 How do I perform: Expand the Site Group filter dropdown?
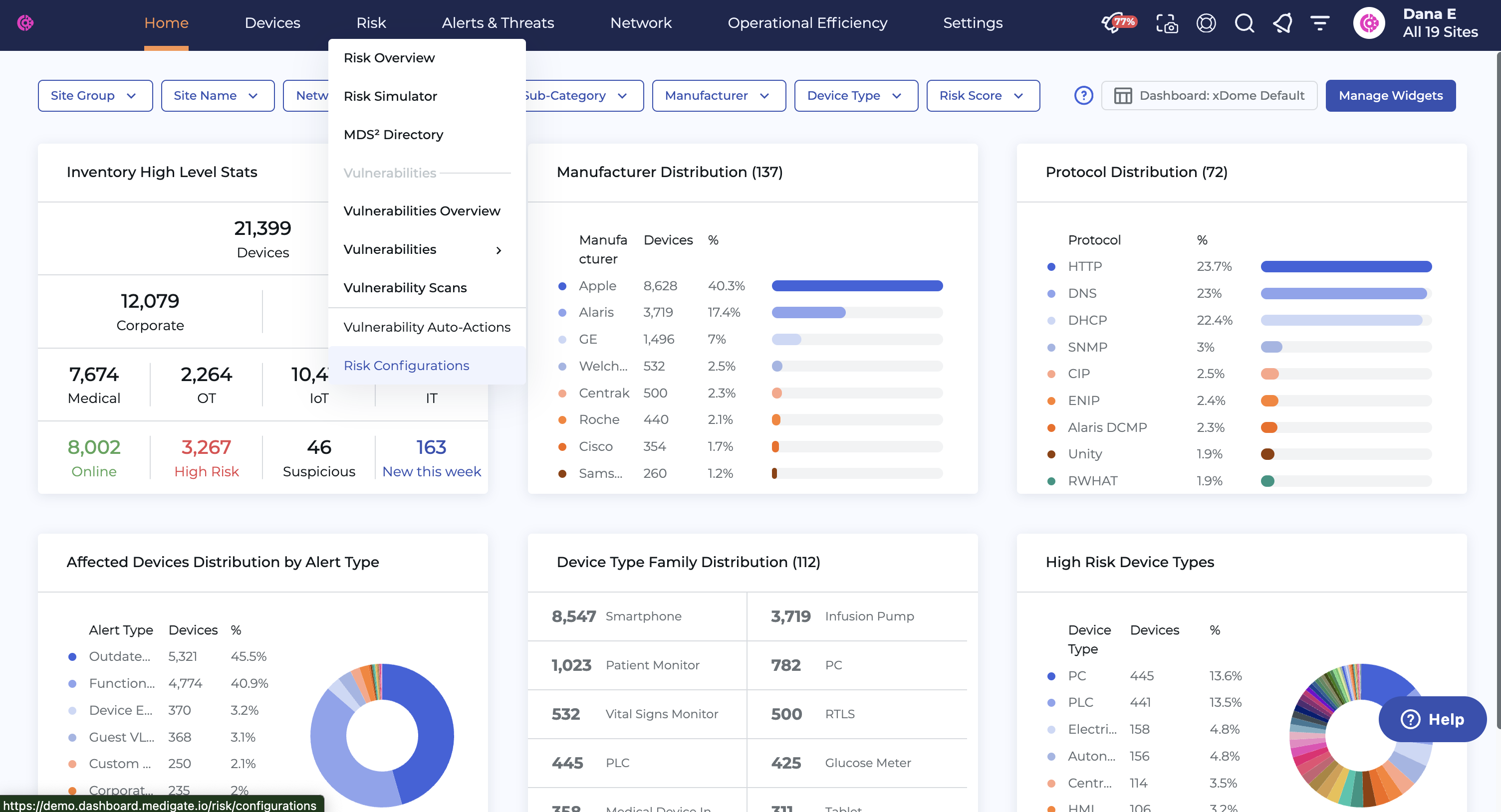click(x=95, y=96)
